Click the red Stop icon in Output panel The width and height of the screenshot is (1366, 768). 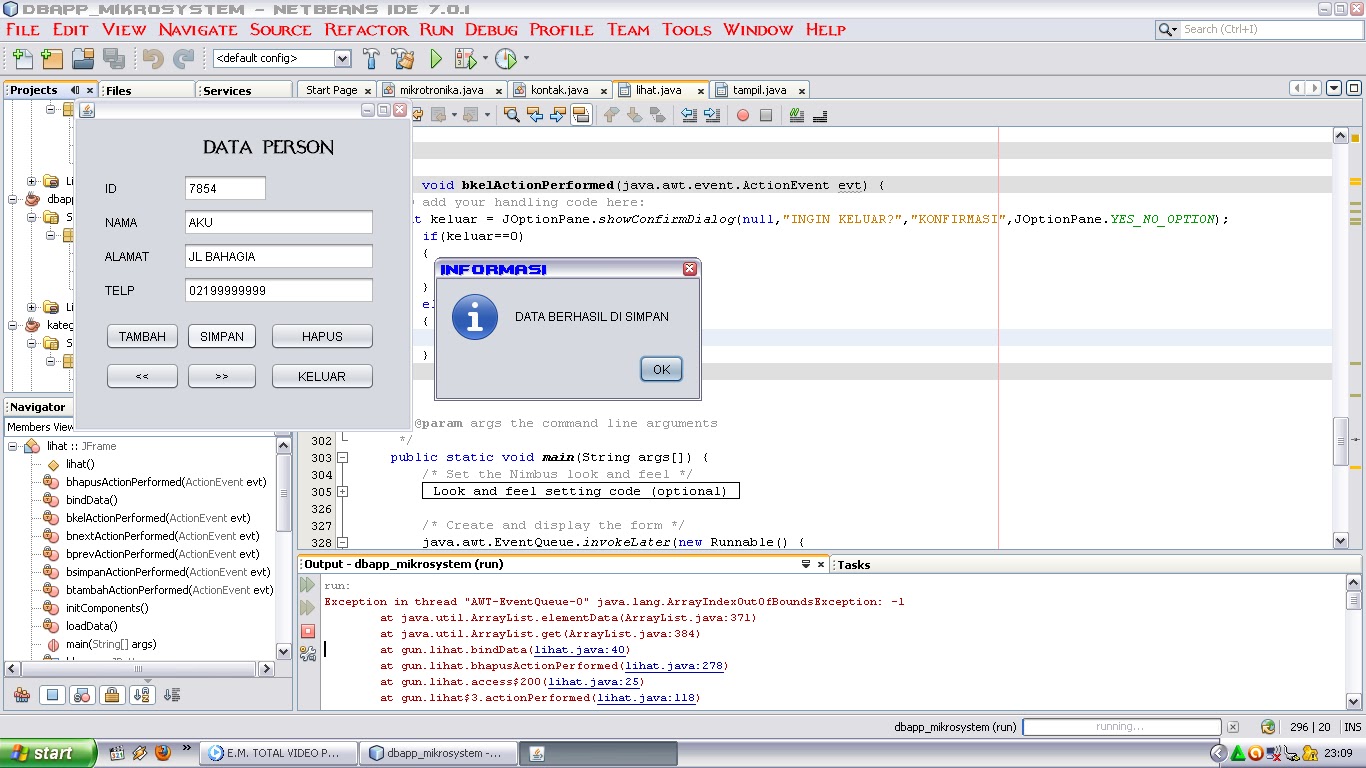(308, 631)
